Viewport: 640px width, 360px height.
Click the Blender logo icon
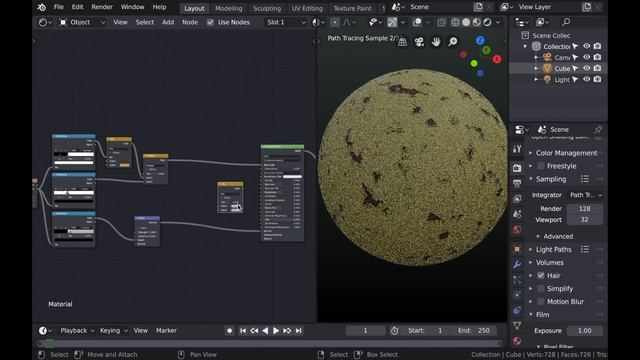pos(41,7)
